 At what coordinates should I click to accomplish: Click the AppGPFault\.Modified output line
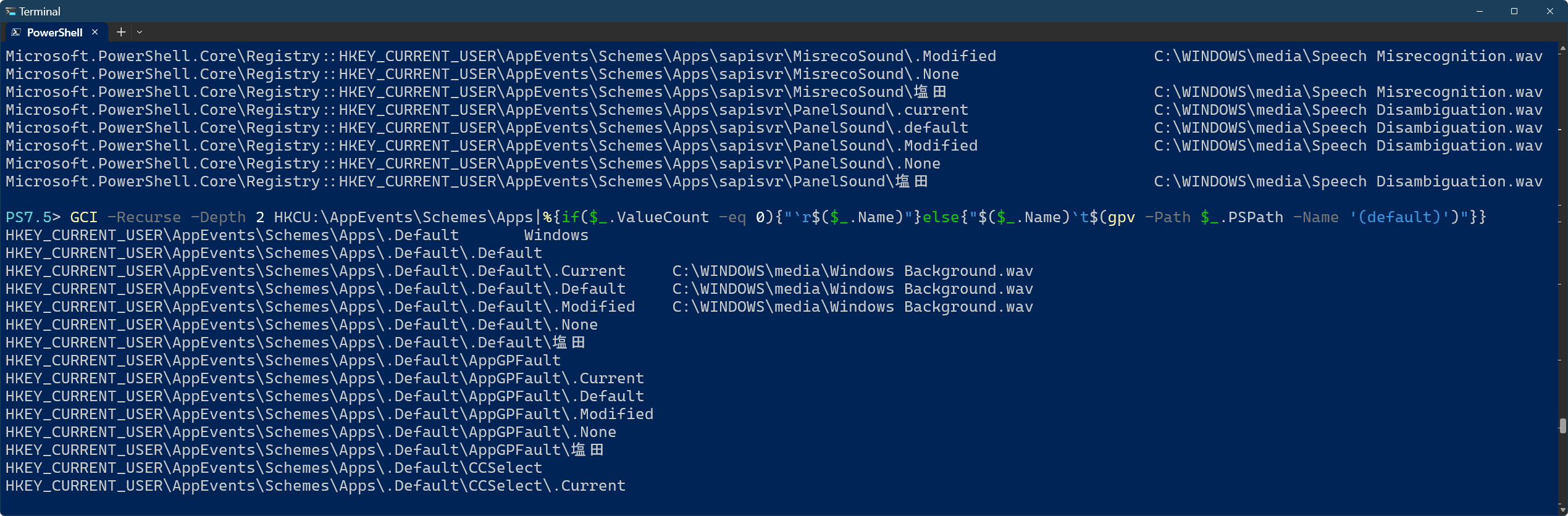(329, 414)
